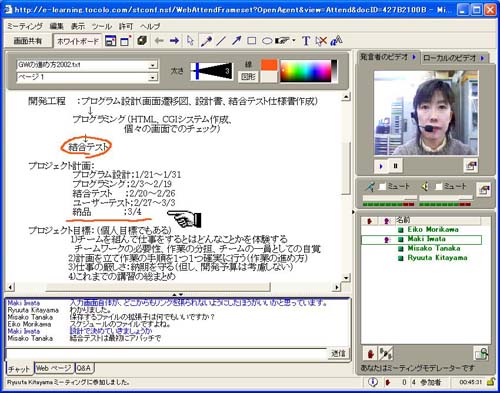The image size is (500, 393).
Task: Click the 大きさ line size slider
Action: click(211, 71)
